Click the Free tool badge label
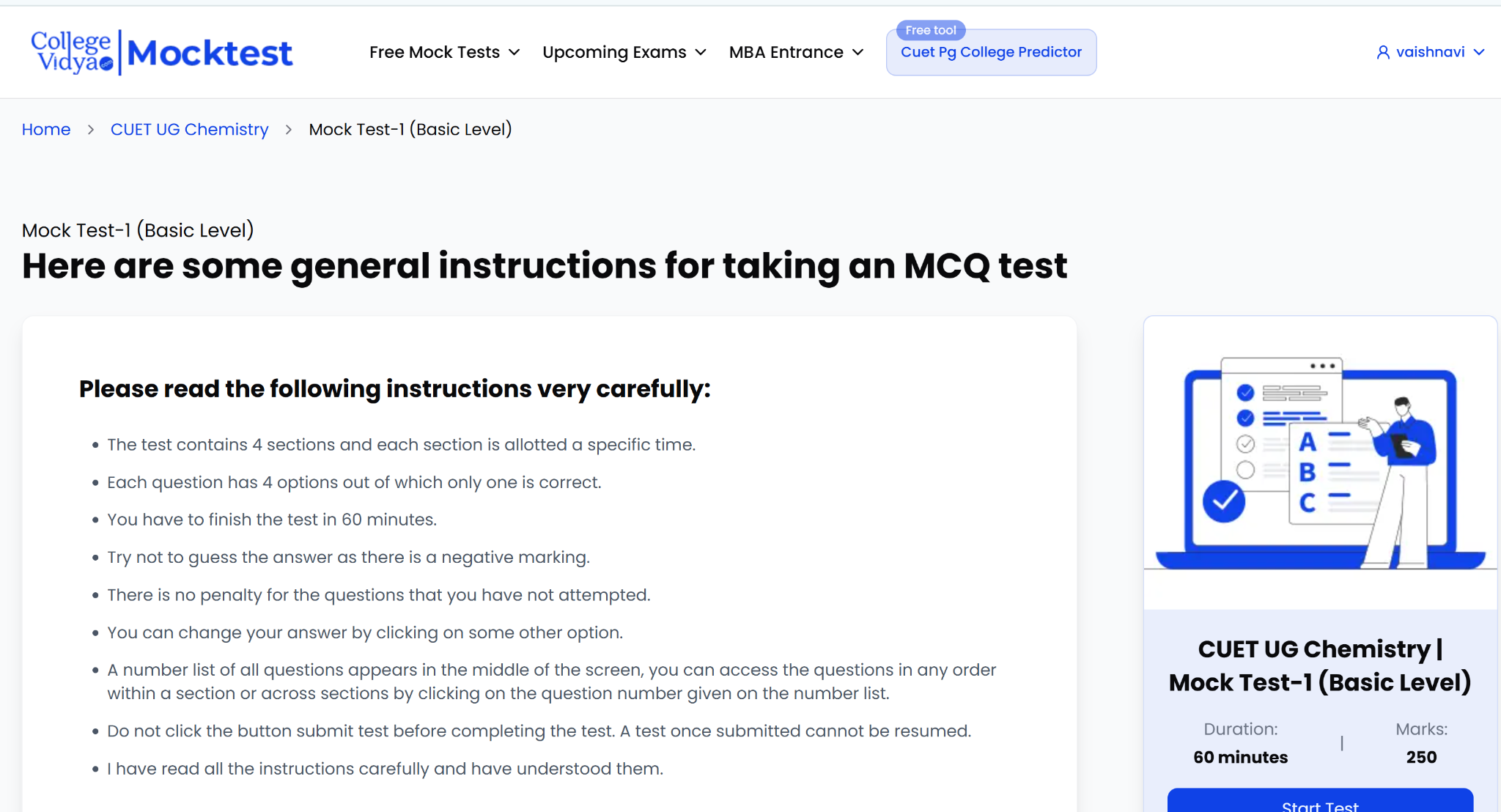 pos(930,30)
